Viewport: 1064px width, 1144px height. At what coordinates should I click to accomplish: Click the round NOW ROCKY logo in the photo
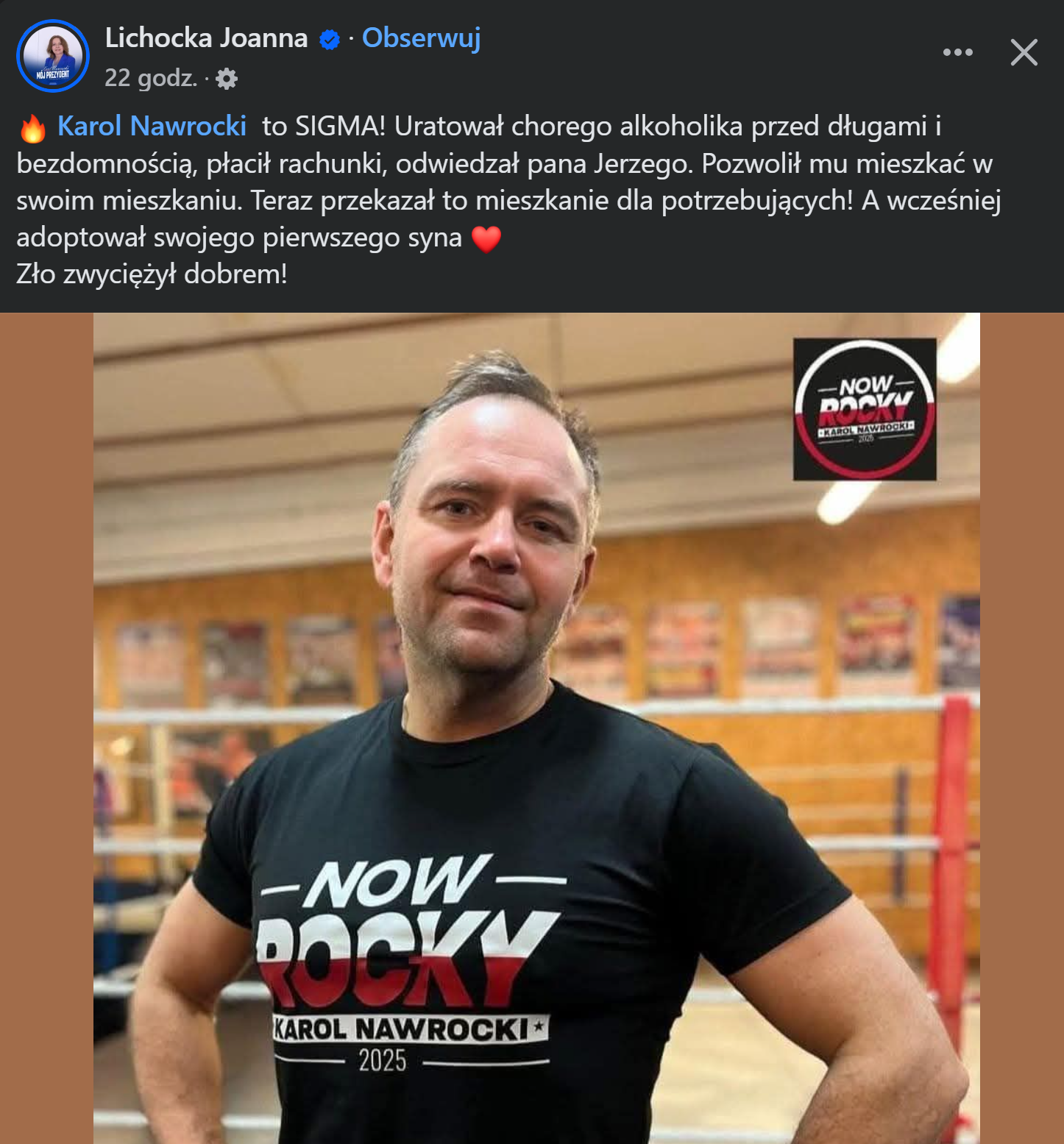(865, 409)
